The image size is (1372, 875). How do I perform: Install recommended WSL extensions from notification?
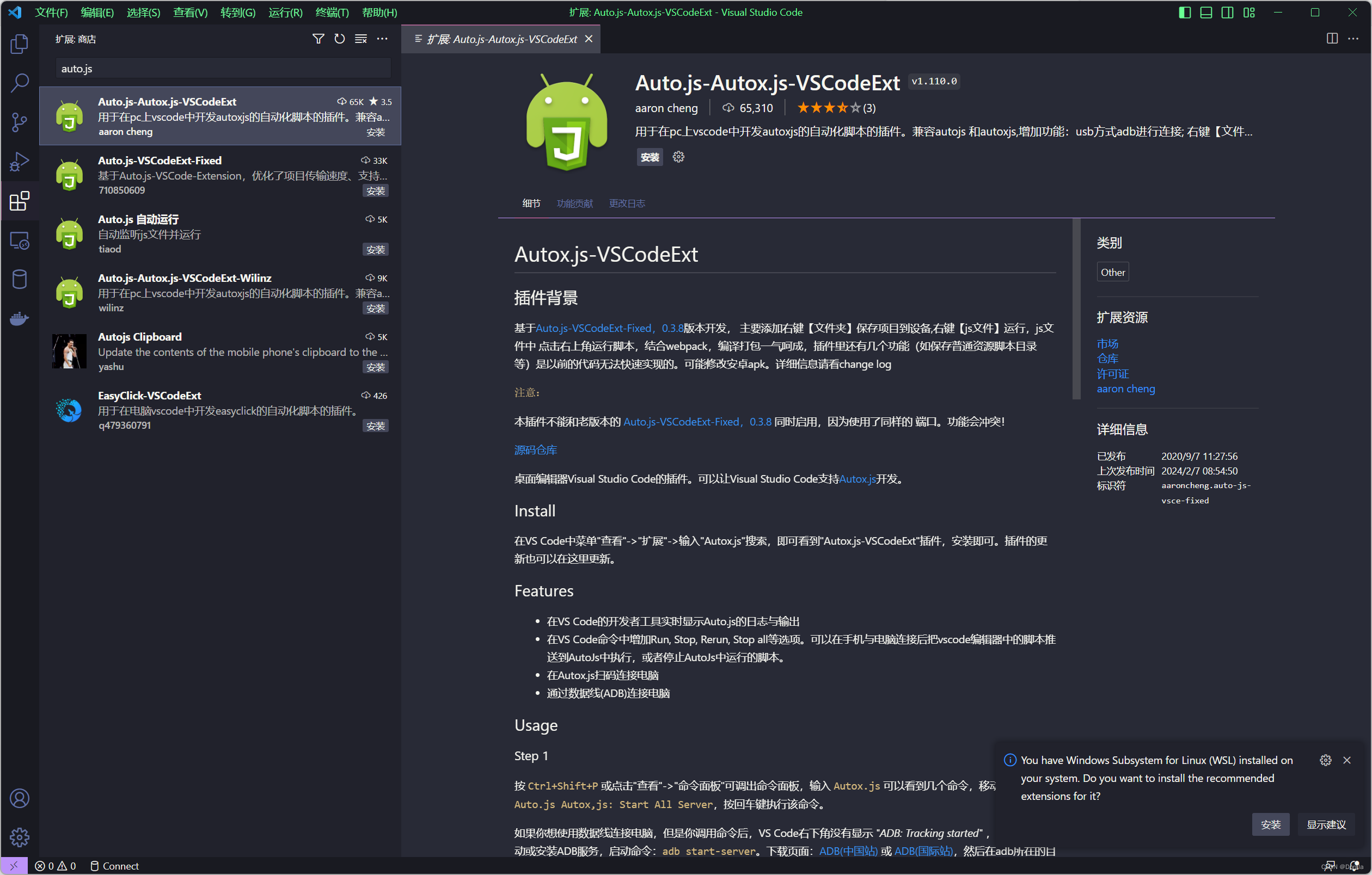[1271, 824]
